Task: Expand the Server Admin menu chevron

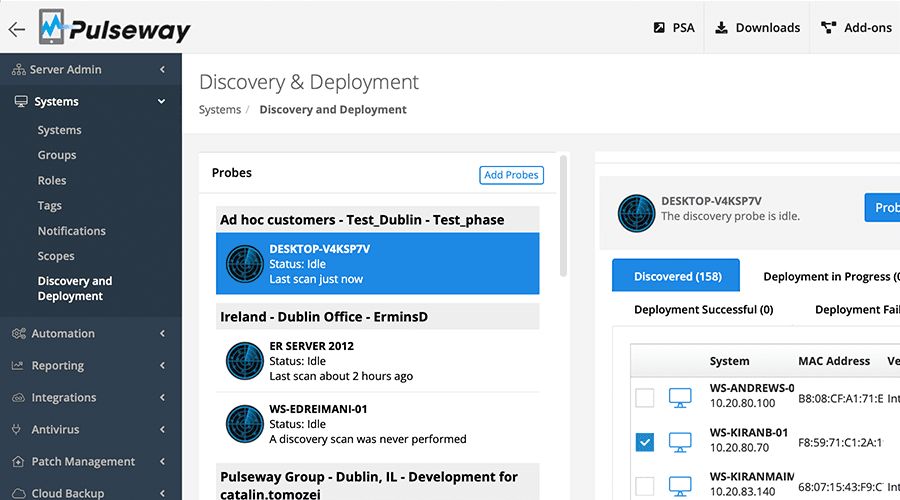Action: [x=162, y=69]
